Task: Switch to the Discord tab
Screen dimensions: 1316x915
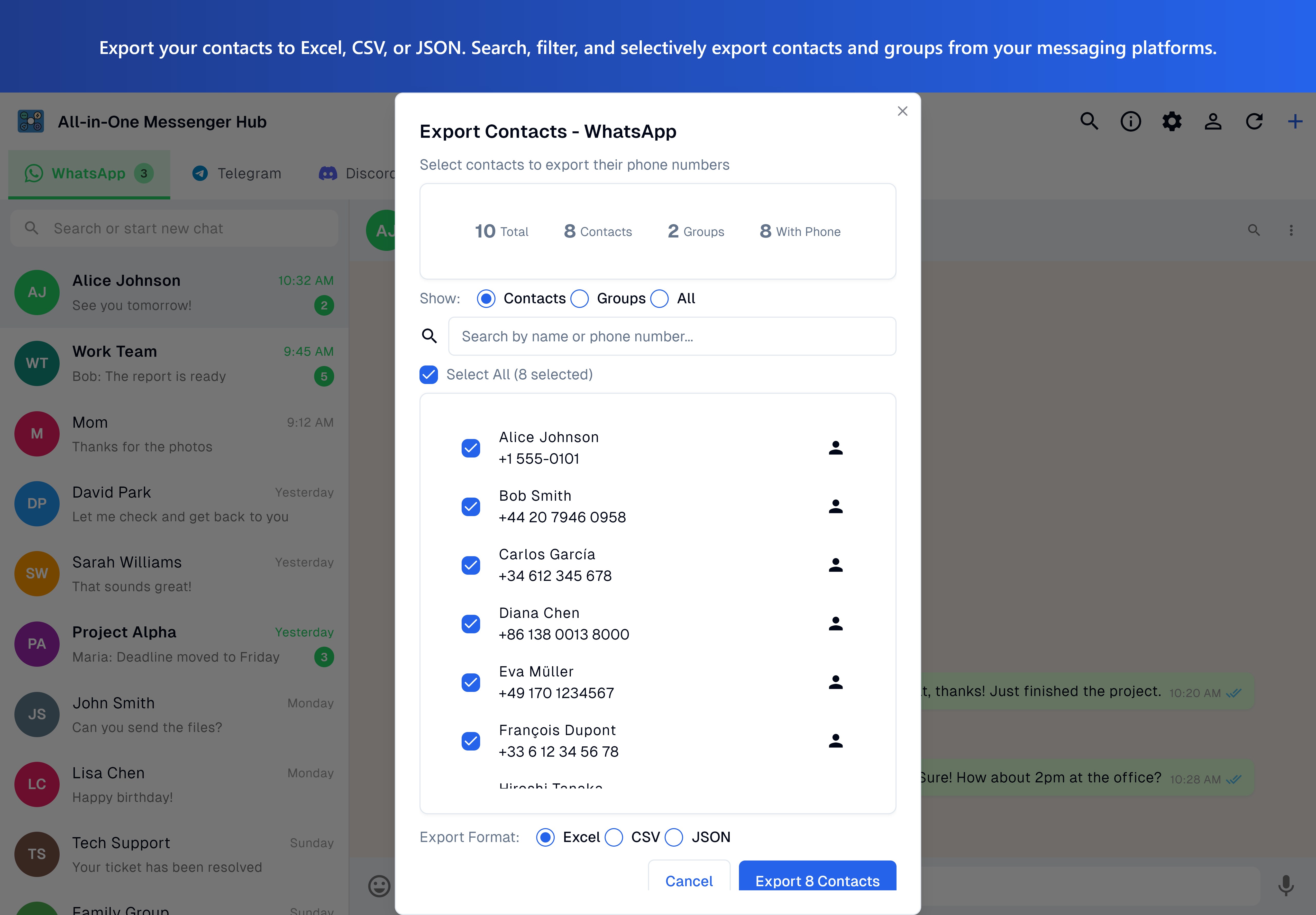Action: (x=357, y=174)
